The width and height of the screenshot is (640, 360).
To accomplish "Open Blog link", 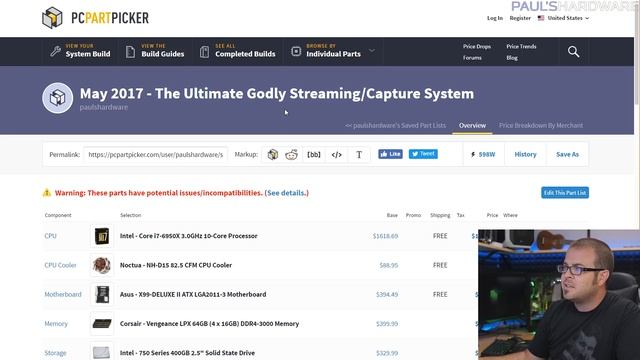I will point(512,58).
